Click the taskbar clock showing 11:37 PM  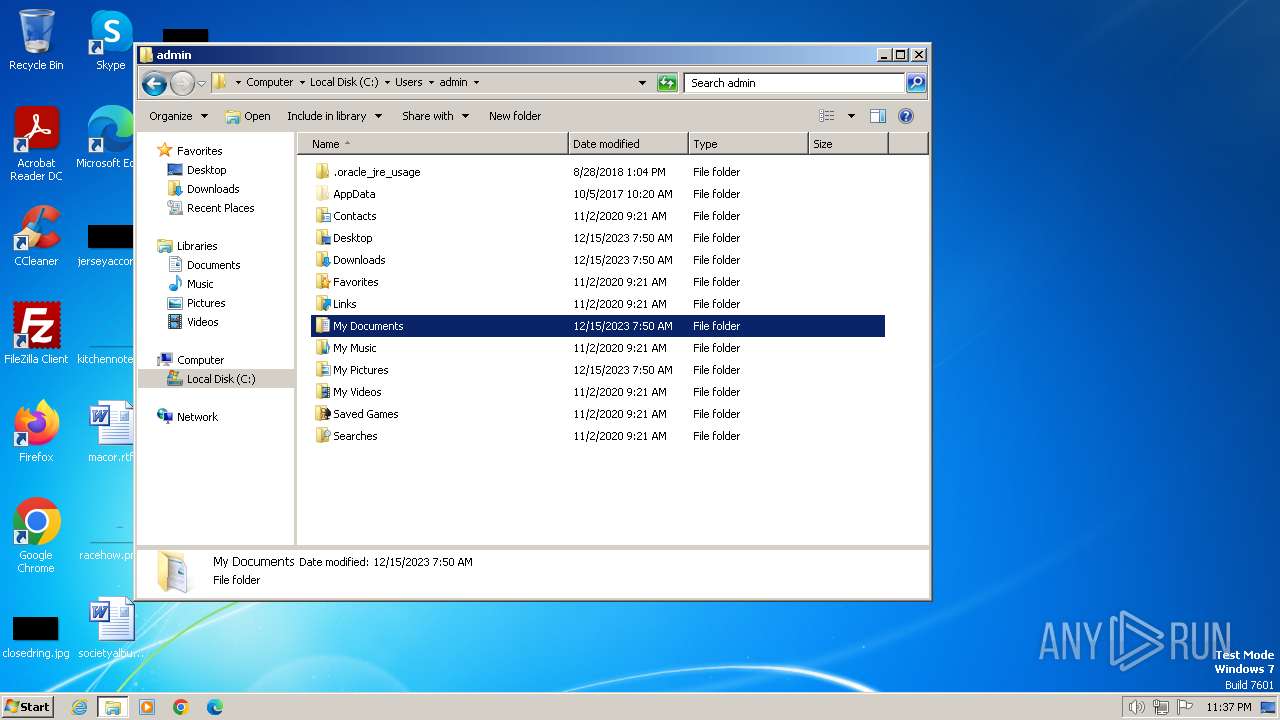(x=1229, y=707)
